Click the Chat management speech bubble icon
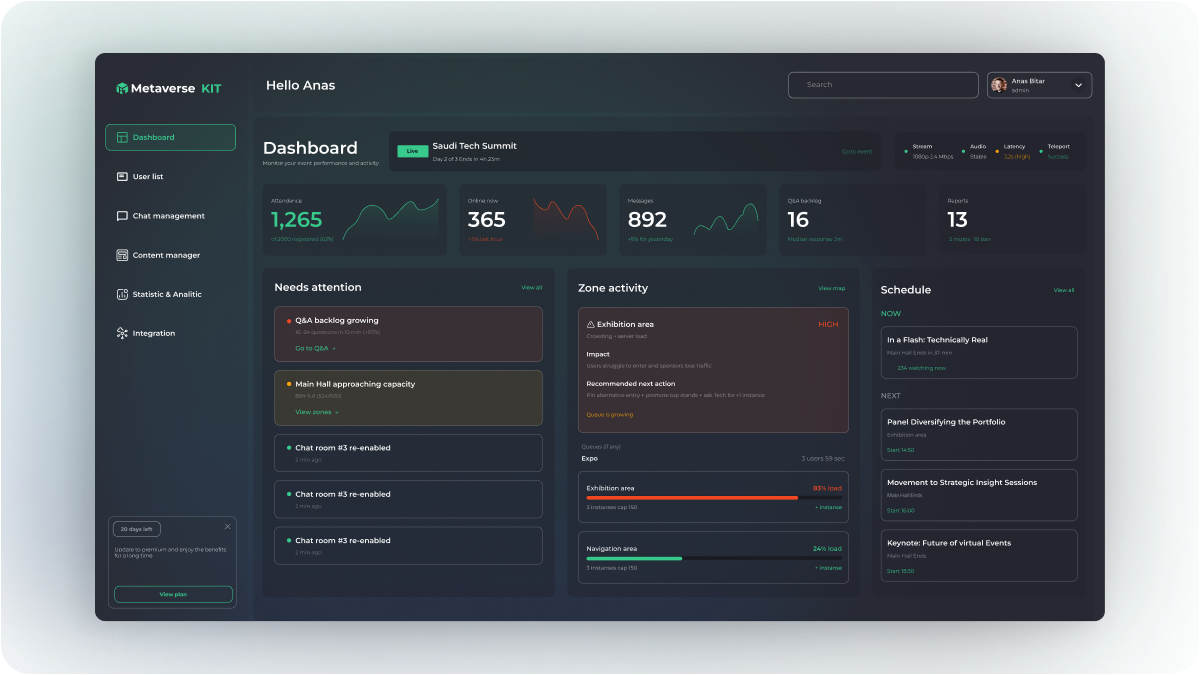 122,216
